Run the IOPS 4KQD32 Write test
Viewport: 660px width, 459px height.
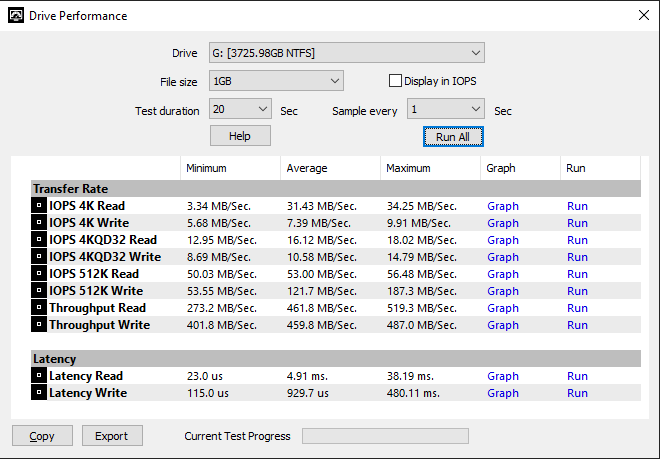[x=577, y=257]
